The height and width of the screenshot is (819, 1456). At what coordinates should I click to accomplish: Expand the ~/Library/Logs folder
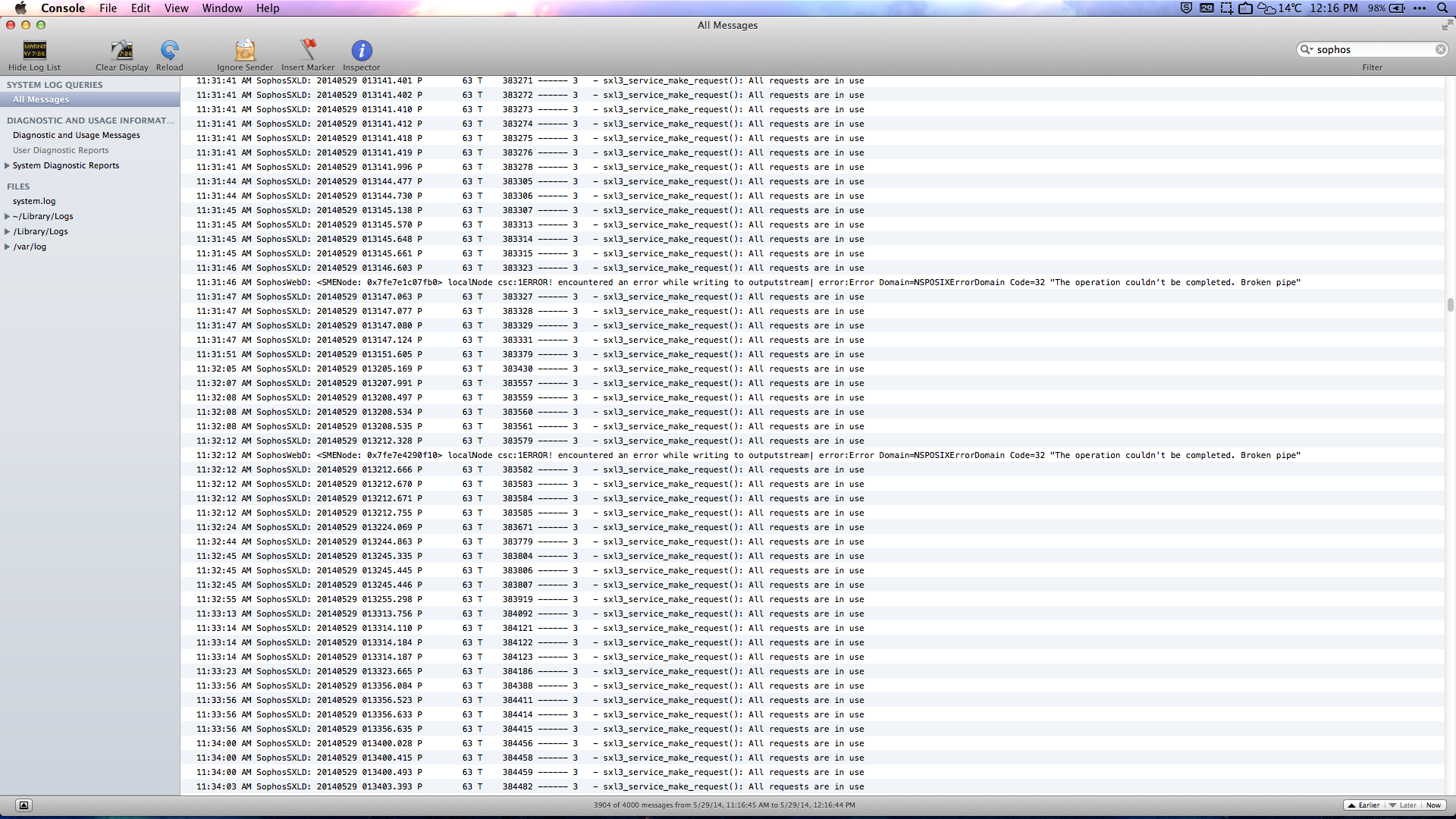(8, 216)
